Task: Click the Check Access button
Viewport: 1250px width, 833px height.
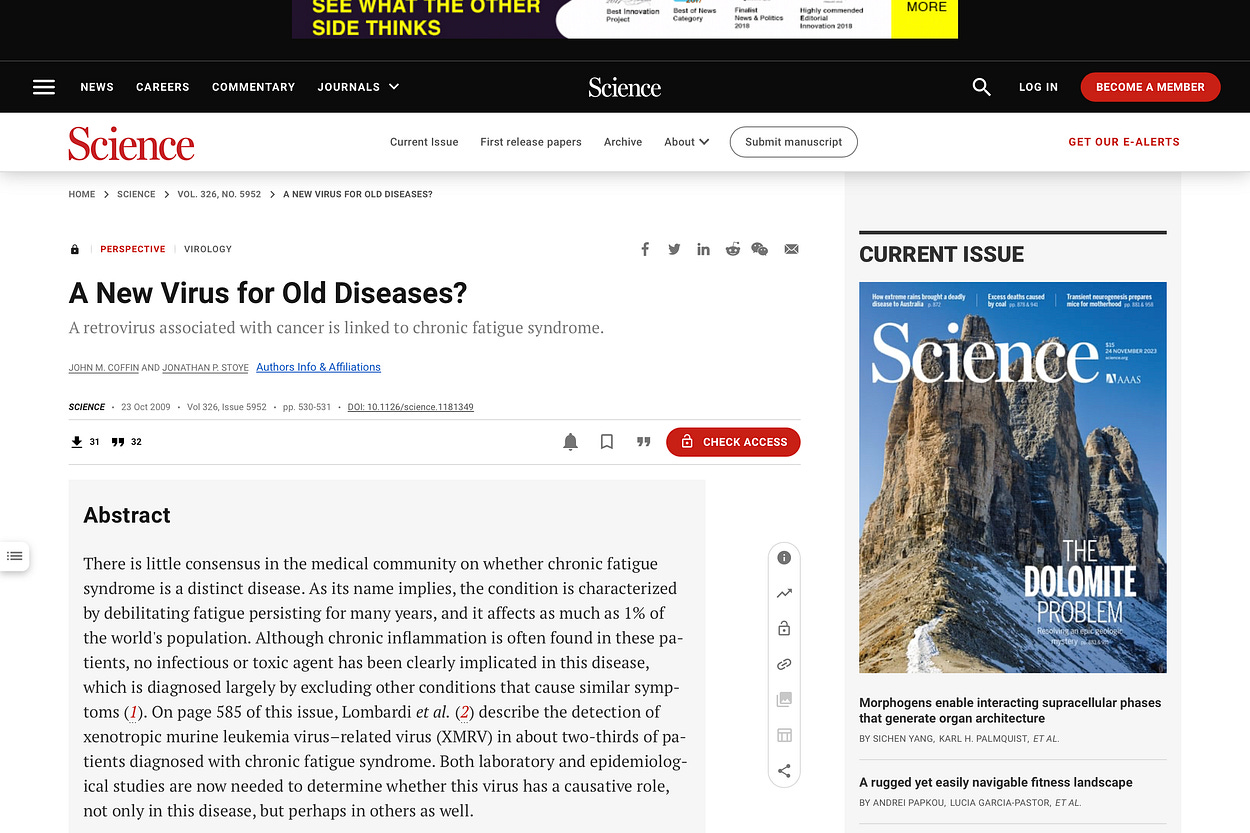Action: click(x=734, y=442)
